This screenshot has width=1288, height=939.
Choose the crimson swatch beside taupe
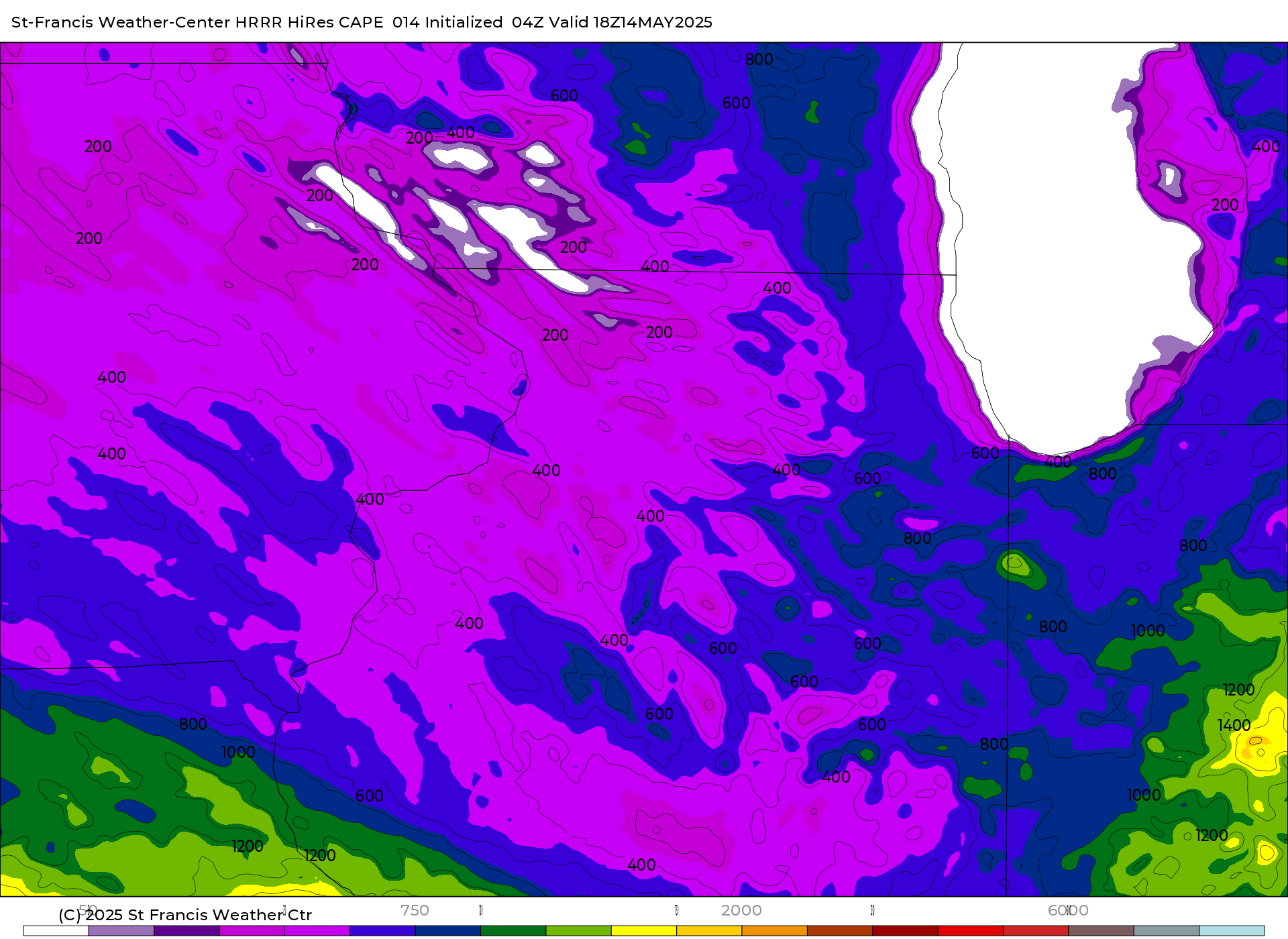click(1036, 931)
